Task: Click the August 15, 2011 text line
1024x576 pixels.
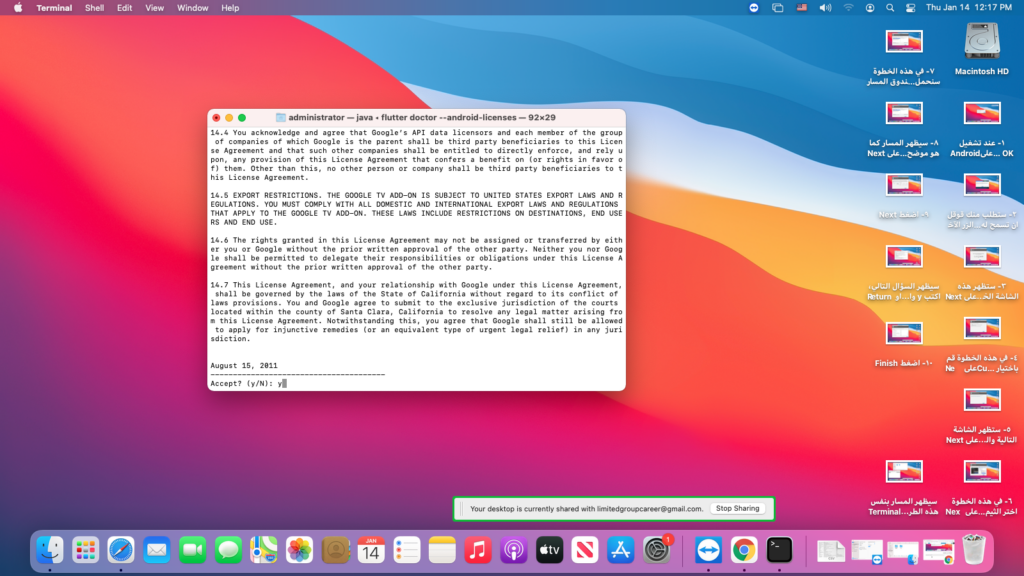Action: click(x=244, y=366)
